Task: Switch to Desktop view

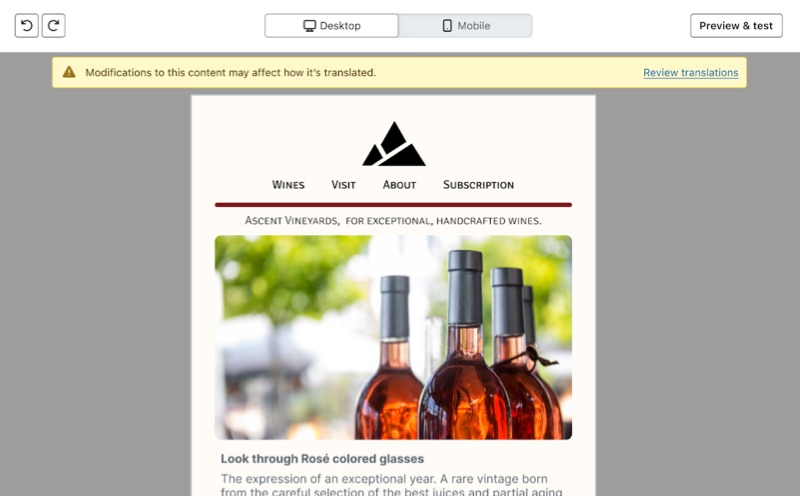Action: [332, 26]
